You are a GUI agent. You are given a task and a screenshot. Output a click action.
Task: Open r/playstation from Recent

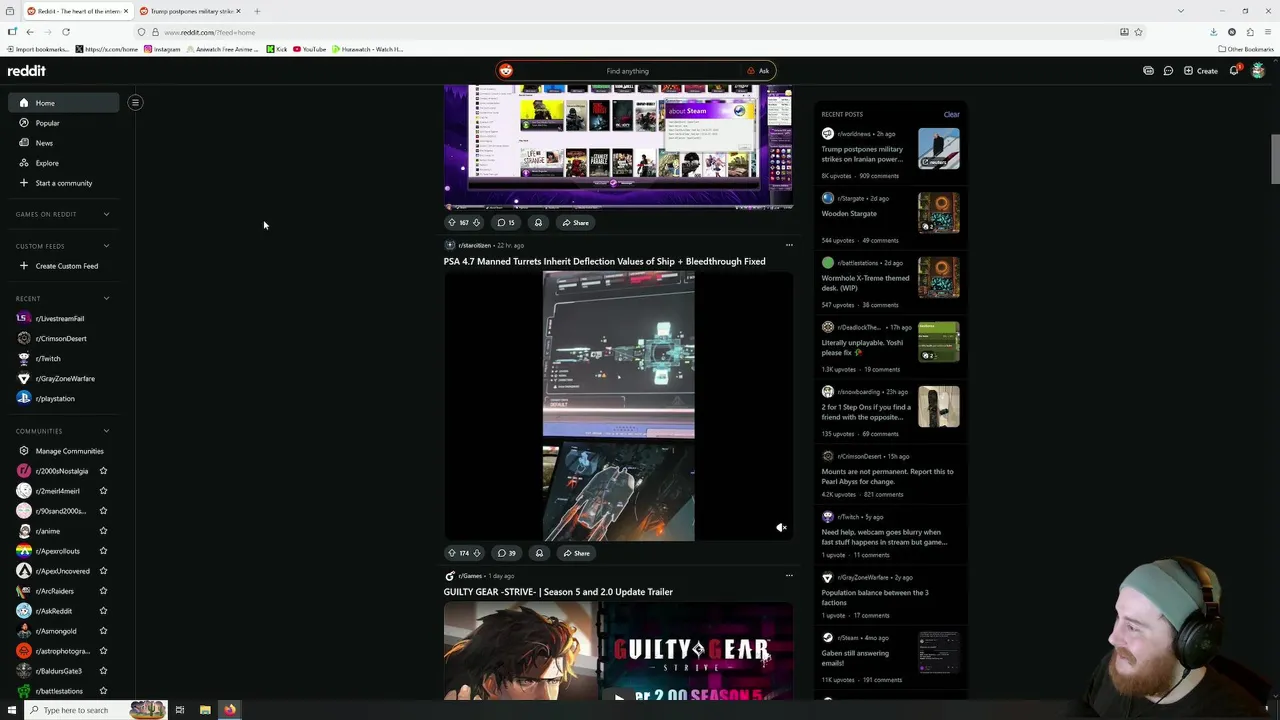click(x=54, y=398)
